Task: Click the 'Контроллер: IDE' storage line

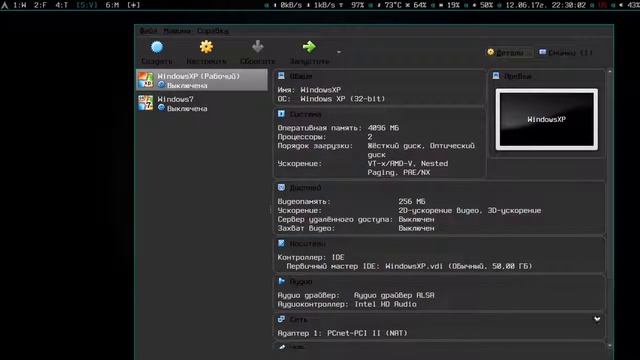Action: pos(311,258)
